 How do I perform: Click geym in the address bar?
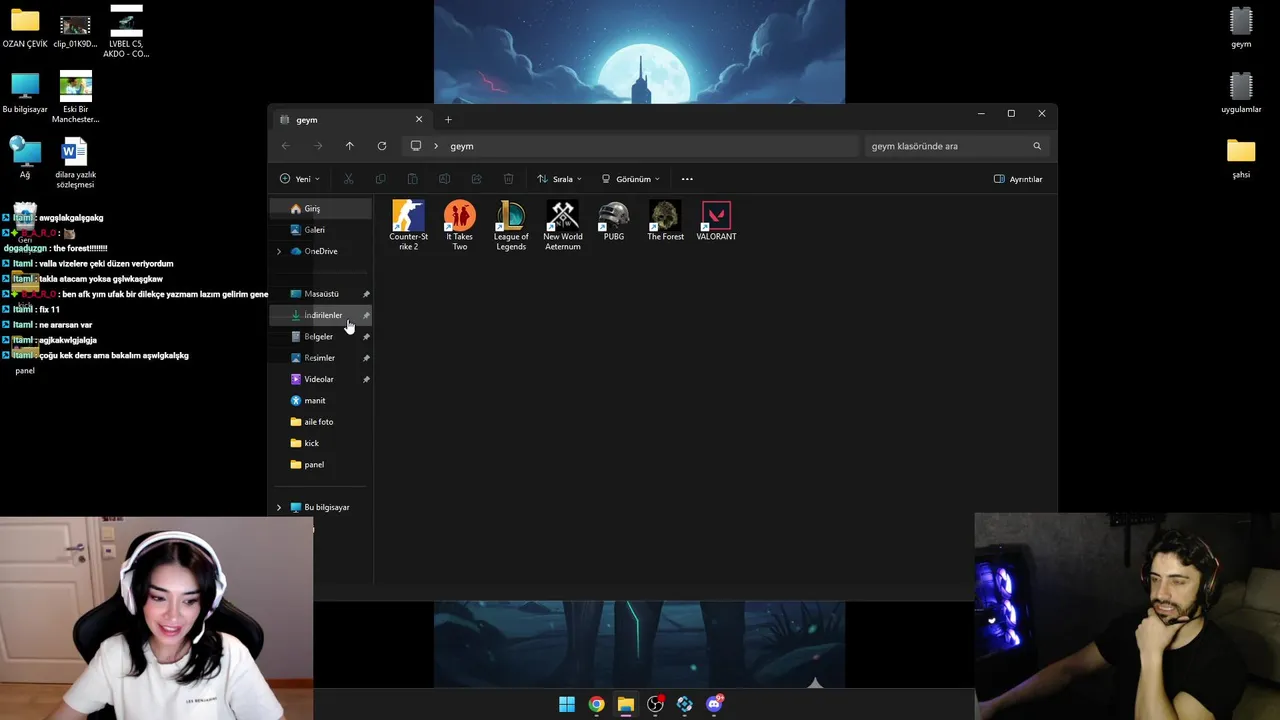tap(462, 146)
